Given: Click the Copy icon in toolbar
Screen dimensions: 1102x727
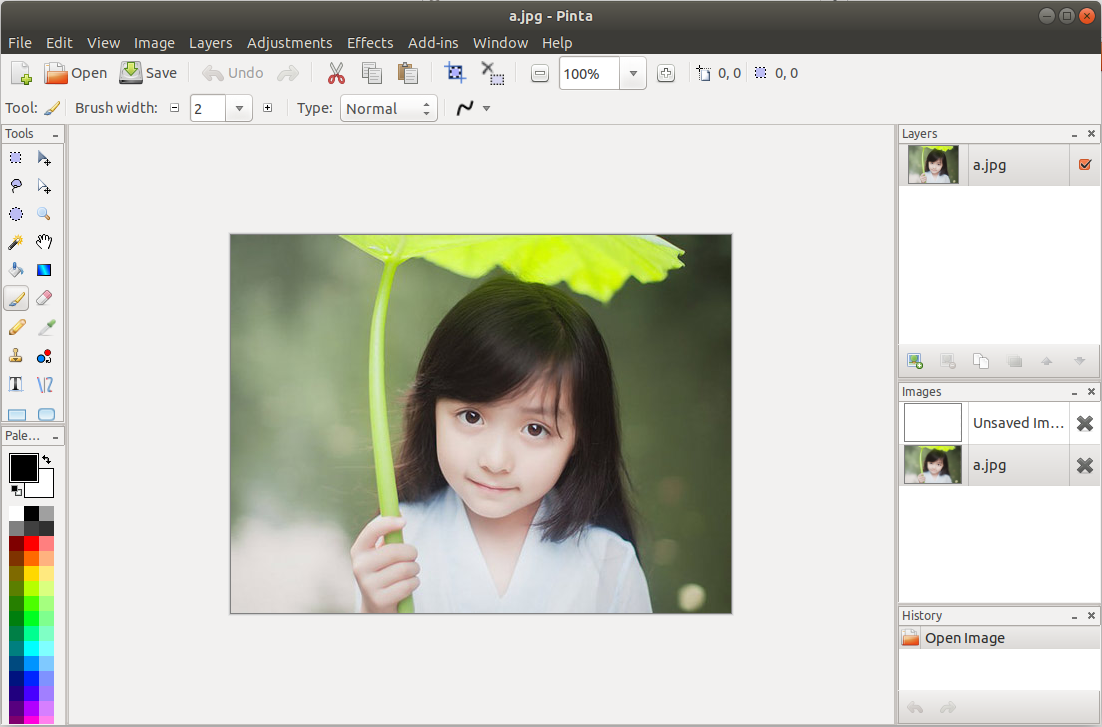Looking at the screenshot, I should click(371, 73).
